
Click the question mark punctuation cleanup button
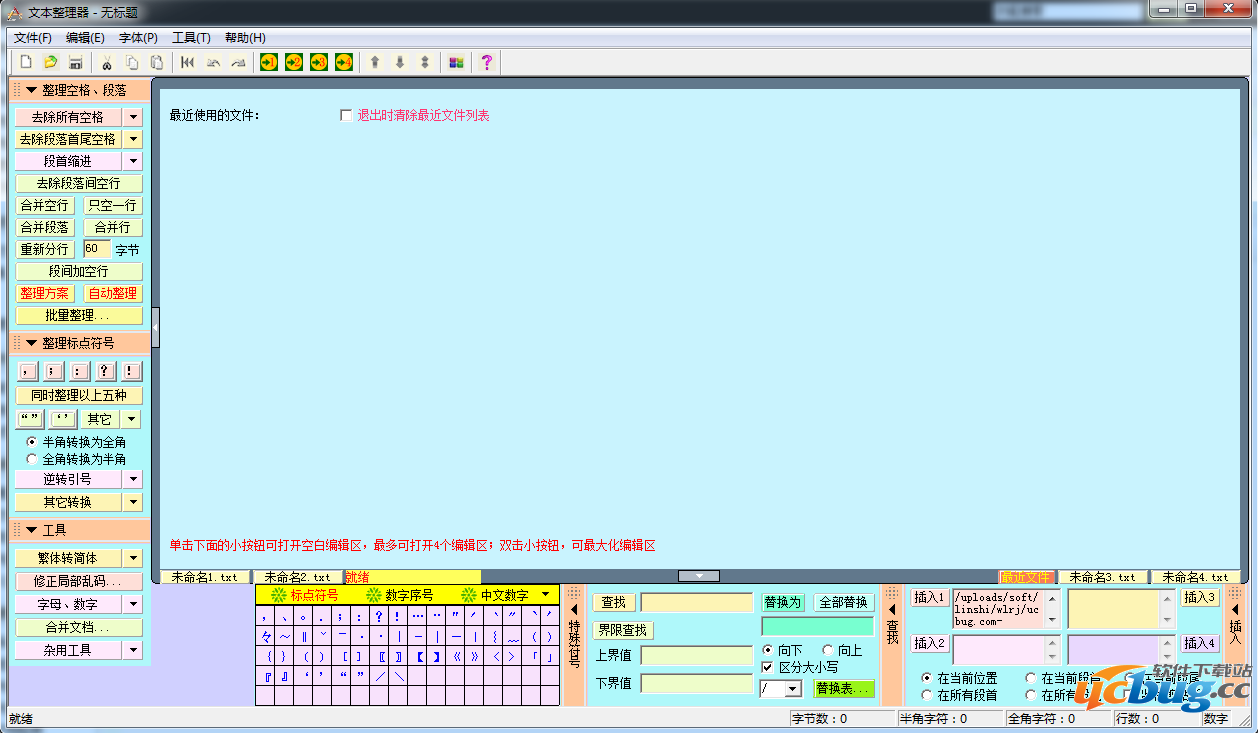click(x=106, y=372)
